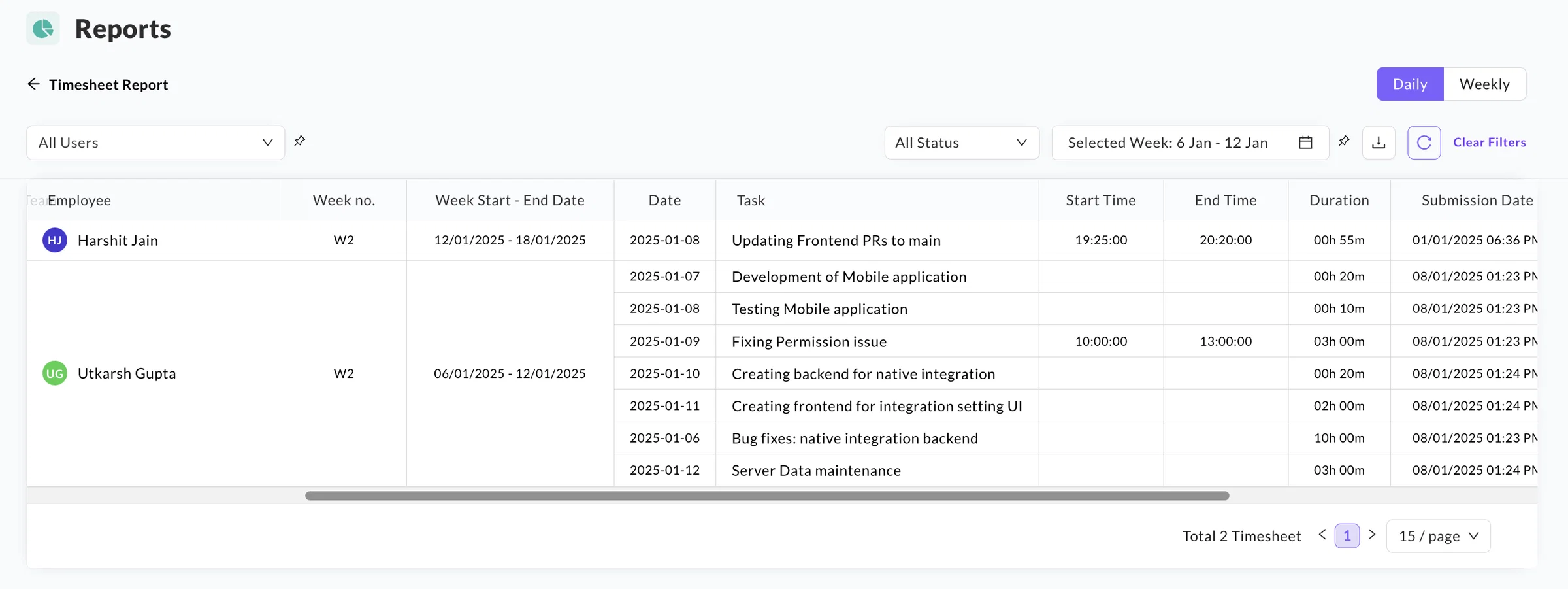
Task: Refresh the timesheet report data
Action: pos(1424,143)
